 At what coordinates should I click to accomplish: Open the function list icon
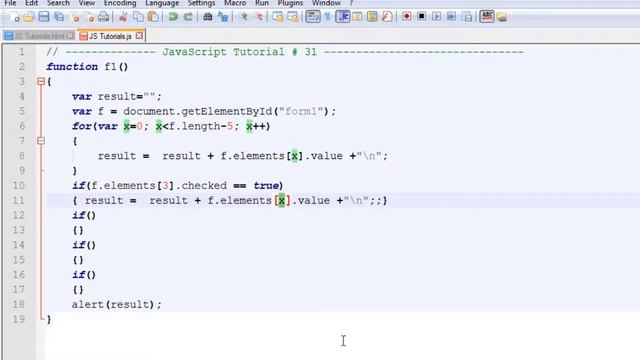387,17
